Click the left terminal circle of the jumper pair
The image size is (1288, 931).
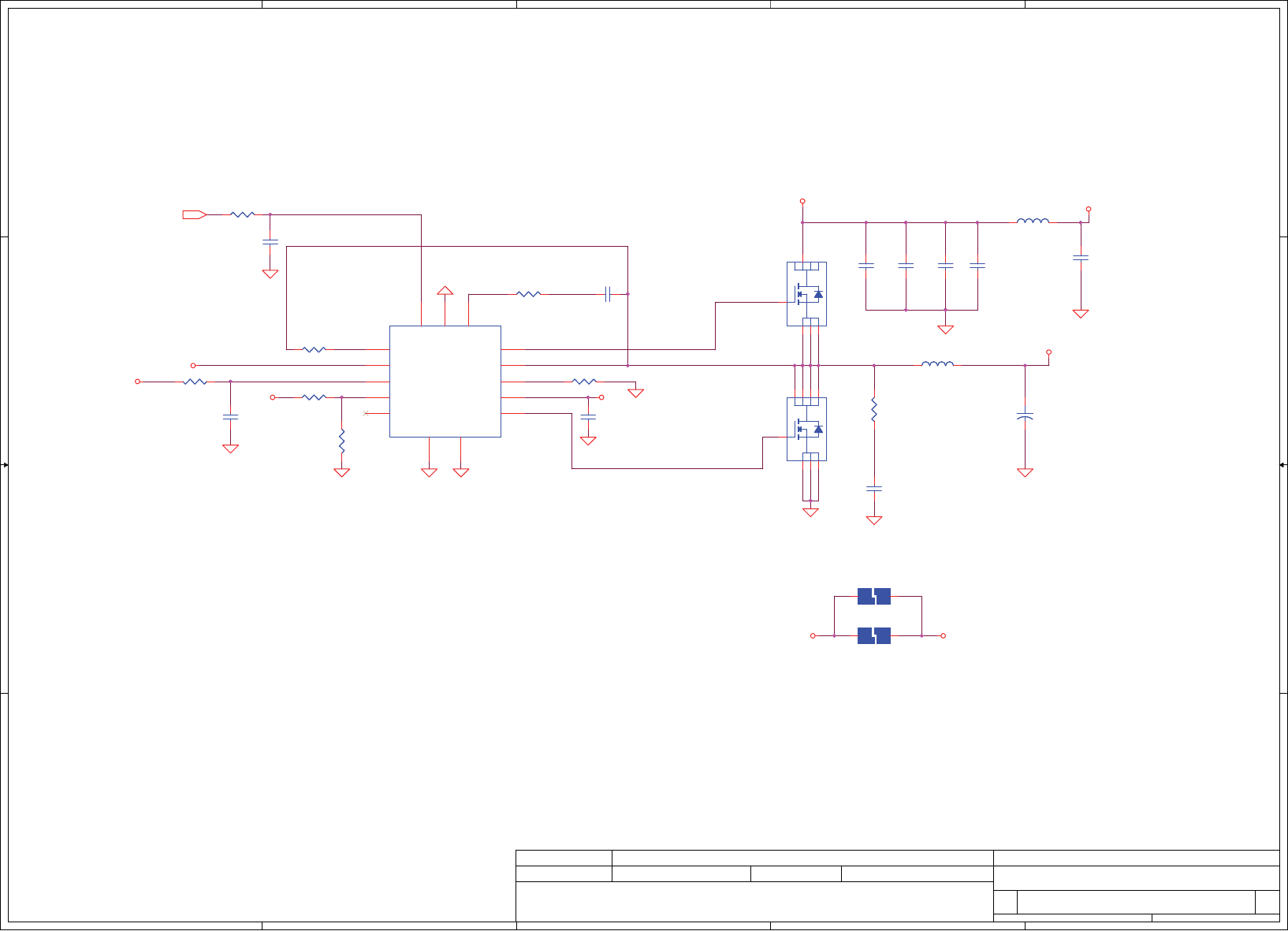(813, 635)
